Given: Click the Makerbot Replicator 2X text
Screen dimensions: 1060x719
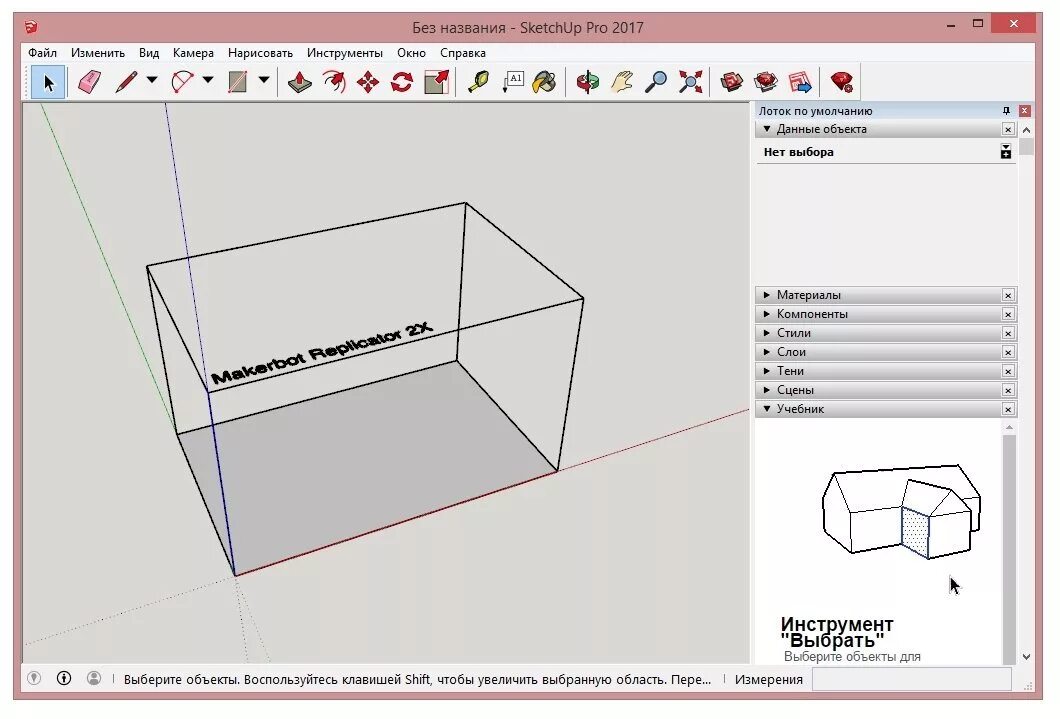Looking at the screenshot, I should point(322,353).
